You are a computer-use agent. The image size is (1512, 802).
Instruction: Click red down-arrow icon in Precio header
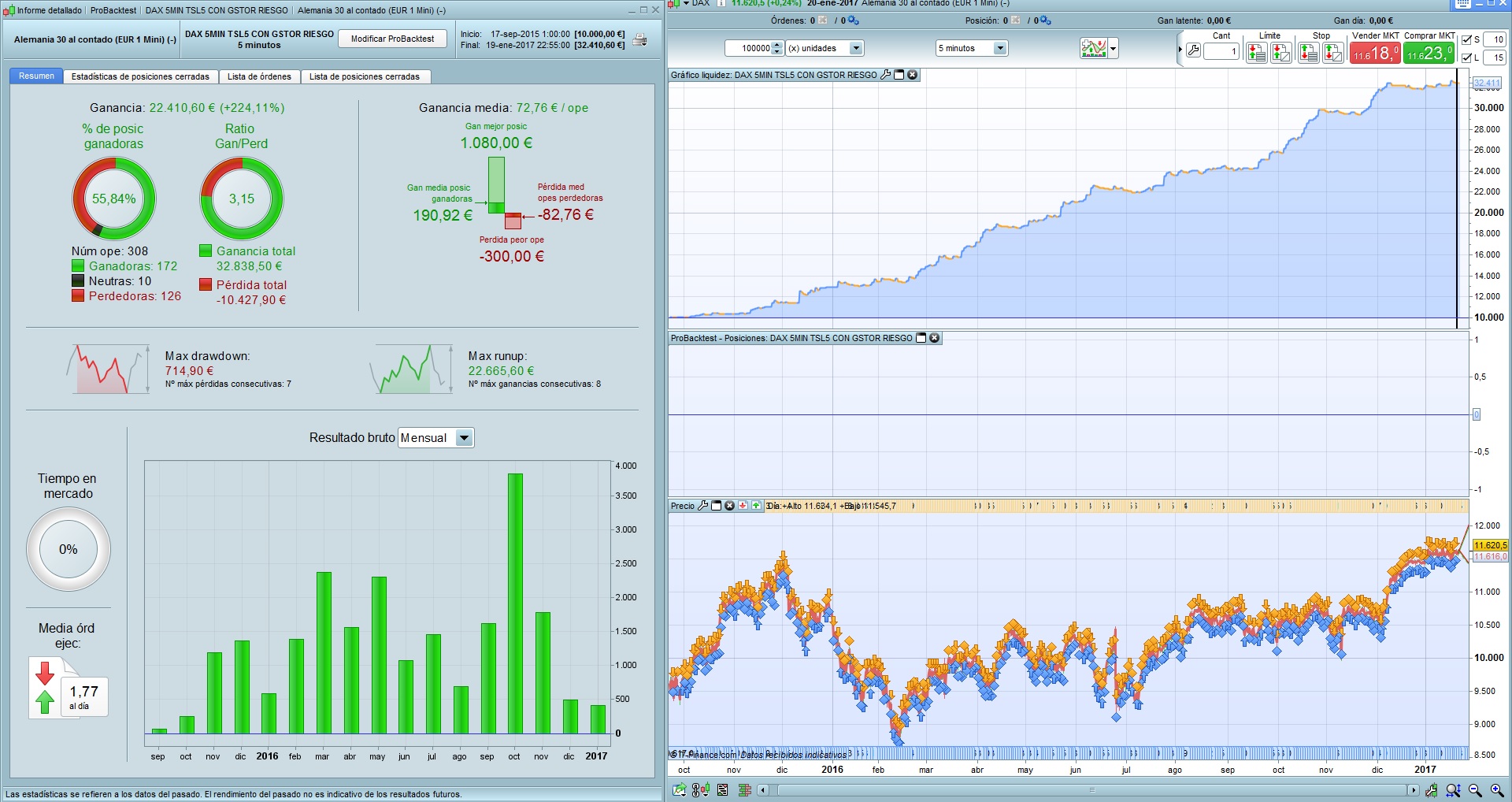click(743, 506)
